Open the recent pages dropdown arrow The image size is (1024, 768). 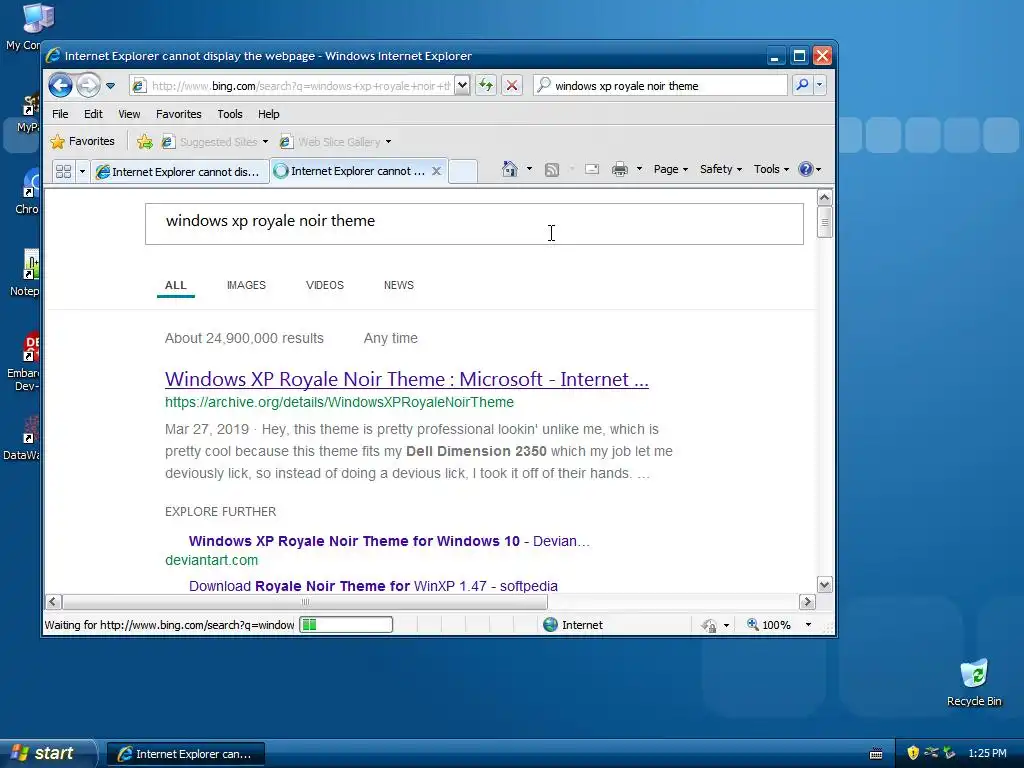(110, 86)
